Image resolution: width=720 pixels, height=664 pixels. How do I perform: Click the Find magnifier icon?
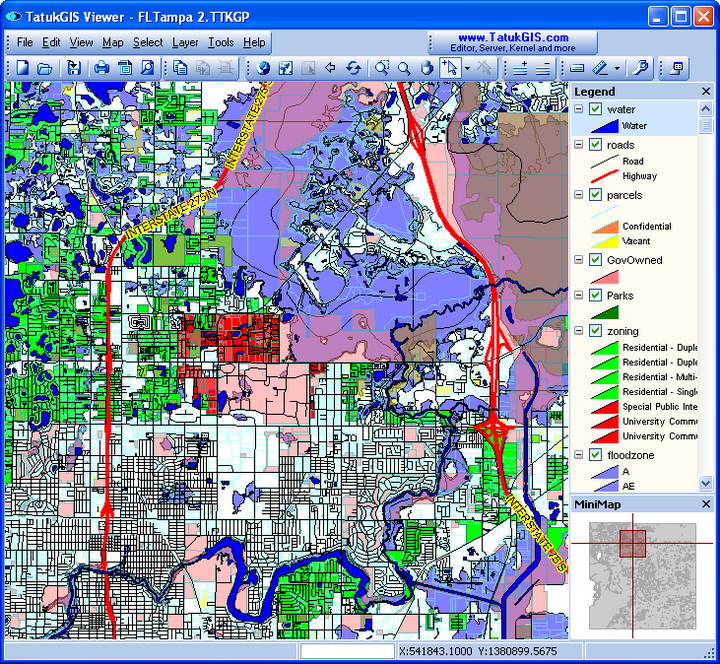(640, 68)
